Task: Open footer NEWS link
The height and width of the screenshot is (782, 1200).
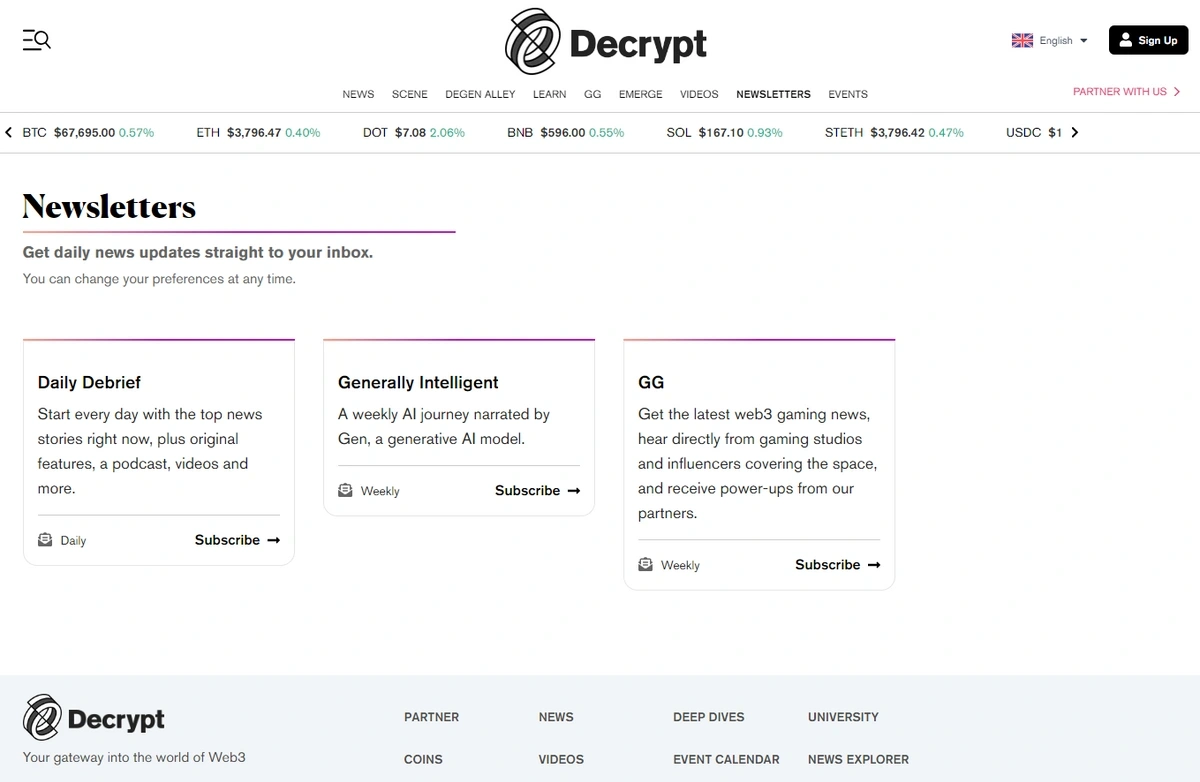Action: 556,717
